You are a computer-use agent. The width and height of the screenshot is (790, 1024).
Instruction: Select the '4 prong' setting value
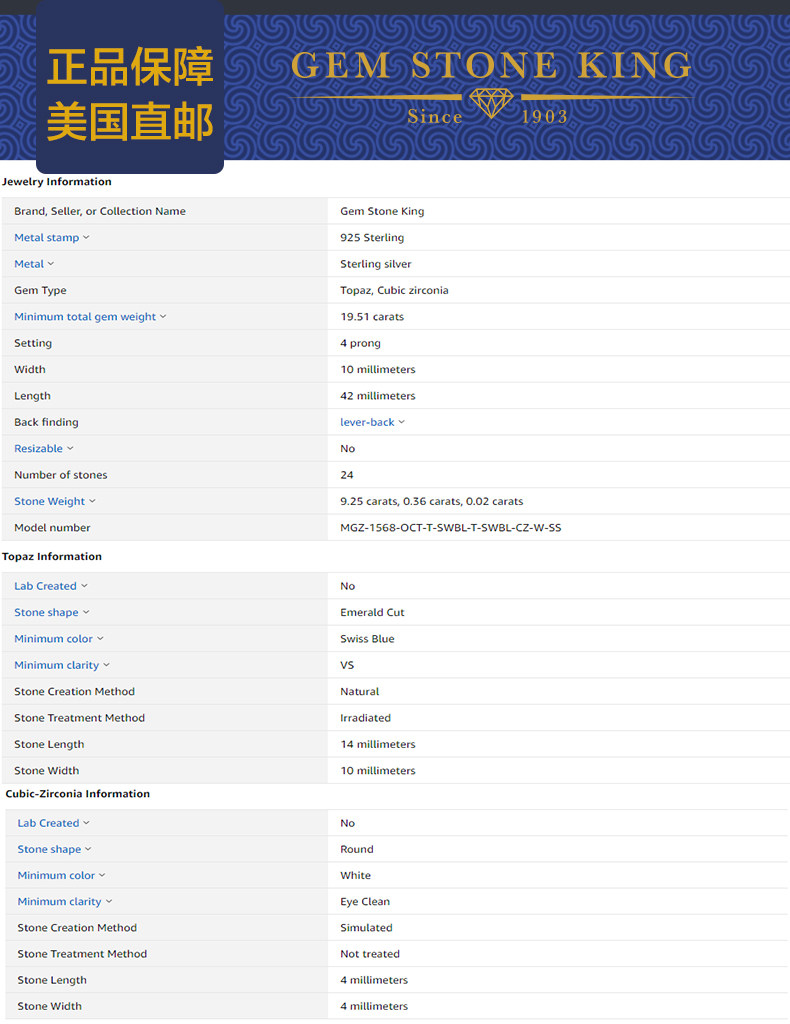(x=360, y=343)
